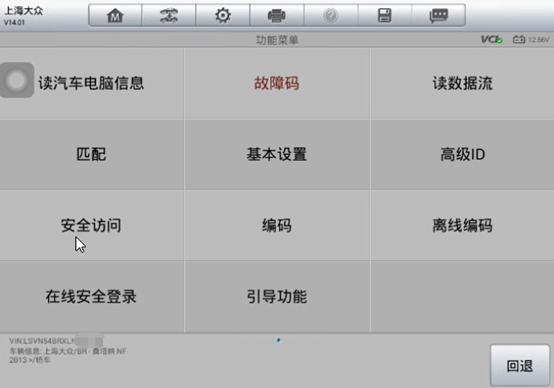Image resolution: width=554 pixels, height=388 pixels.
Task: Save data with the floppy icon
Action: [x=384, y=16]
